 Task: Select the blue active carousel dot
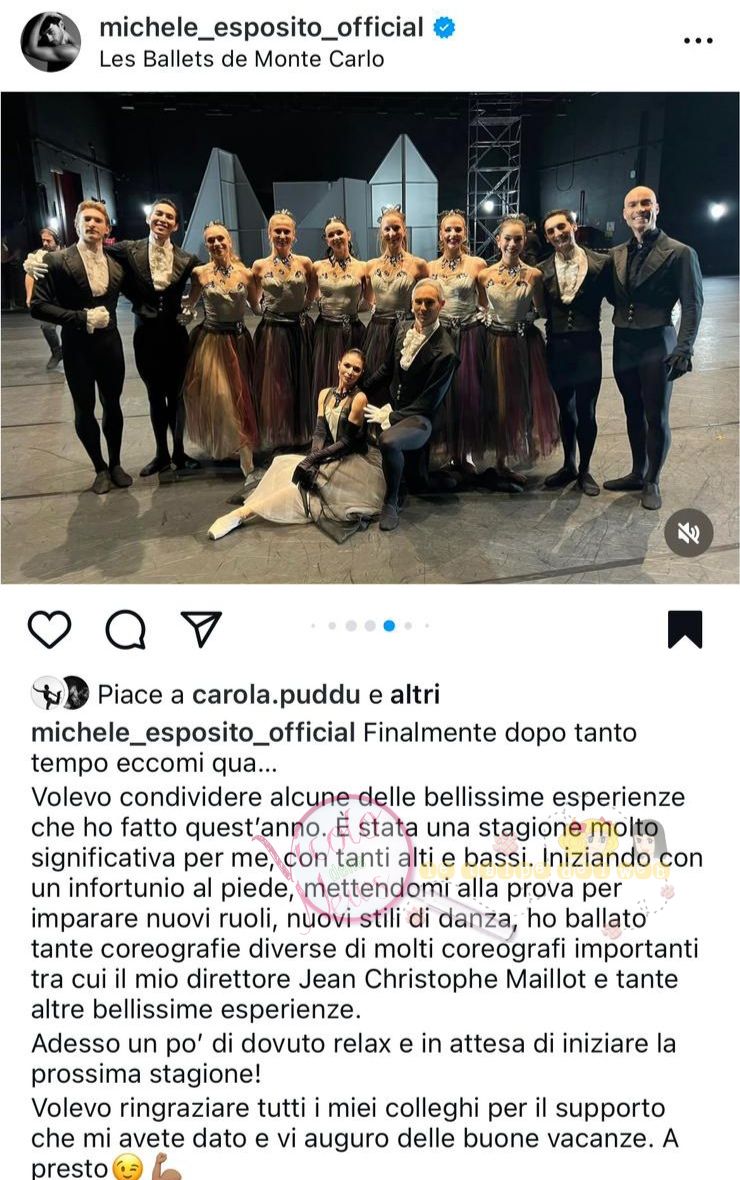[389, 625]
